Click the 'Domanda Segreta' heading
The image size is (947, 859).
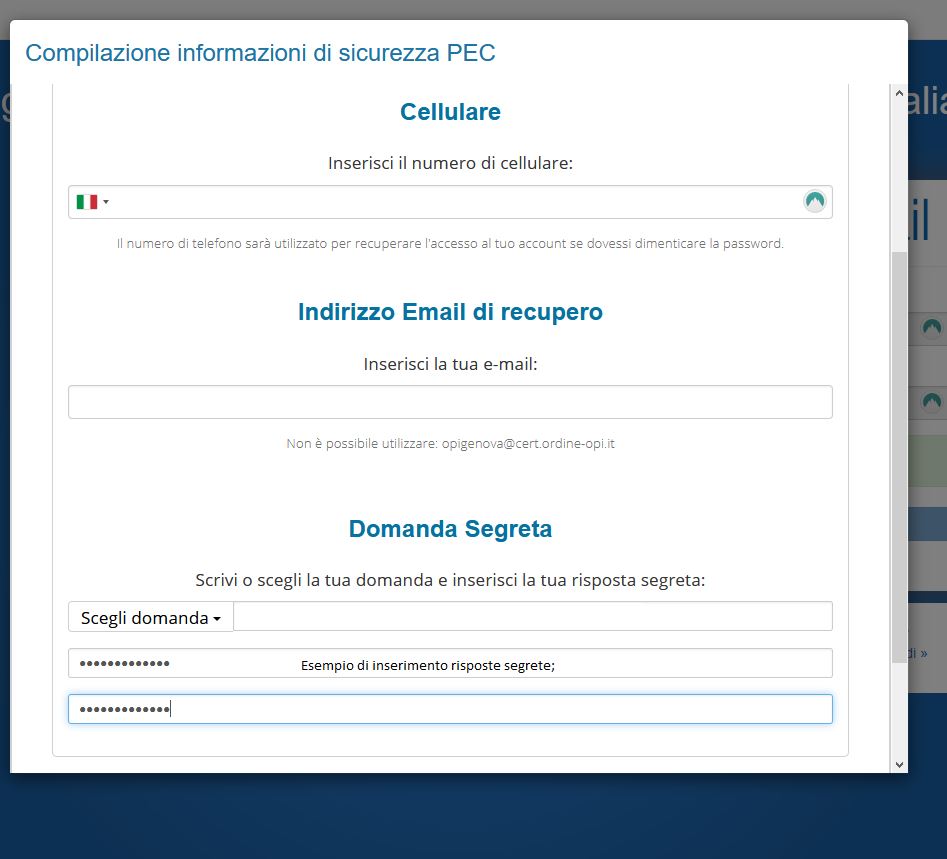[x=450, y=529]
